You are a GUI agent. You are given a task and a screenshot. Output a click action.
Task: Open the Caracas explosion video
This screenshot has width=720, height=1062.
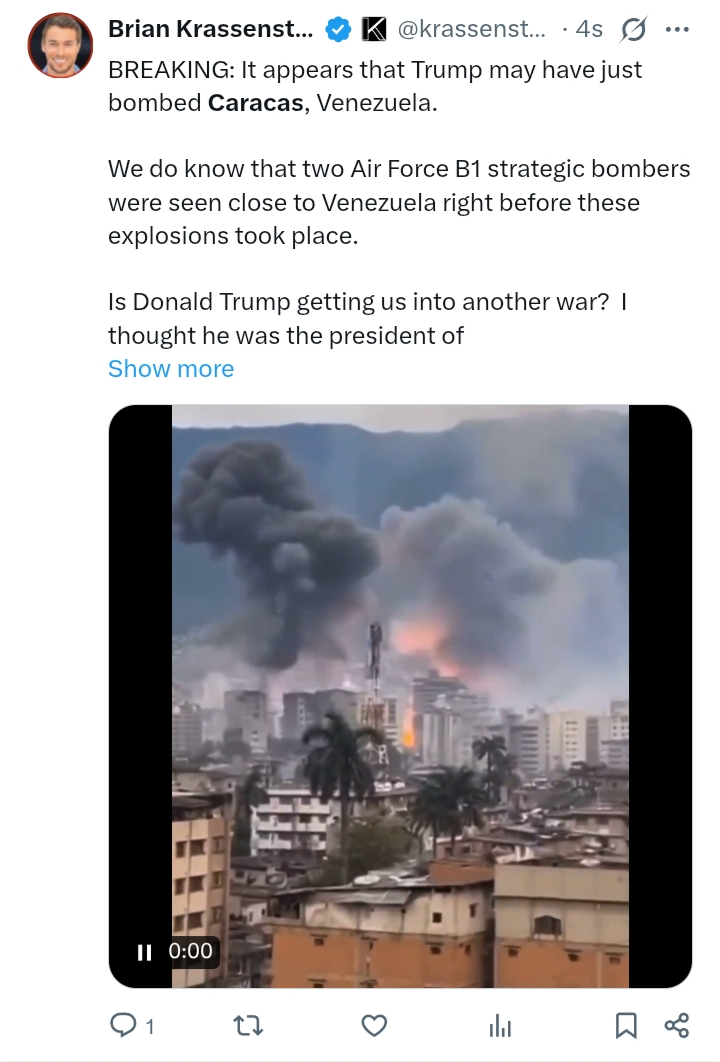point(400,696)
